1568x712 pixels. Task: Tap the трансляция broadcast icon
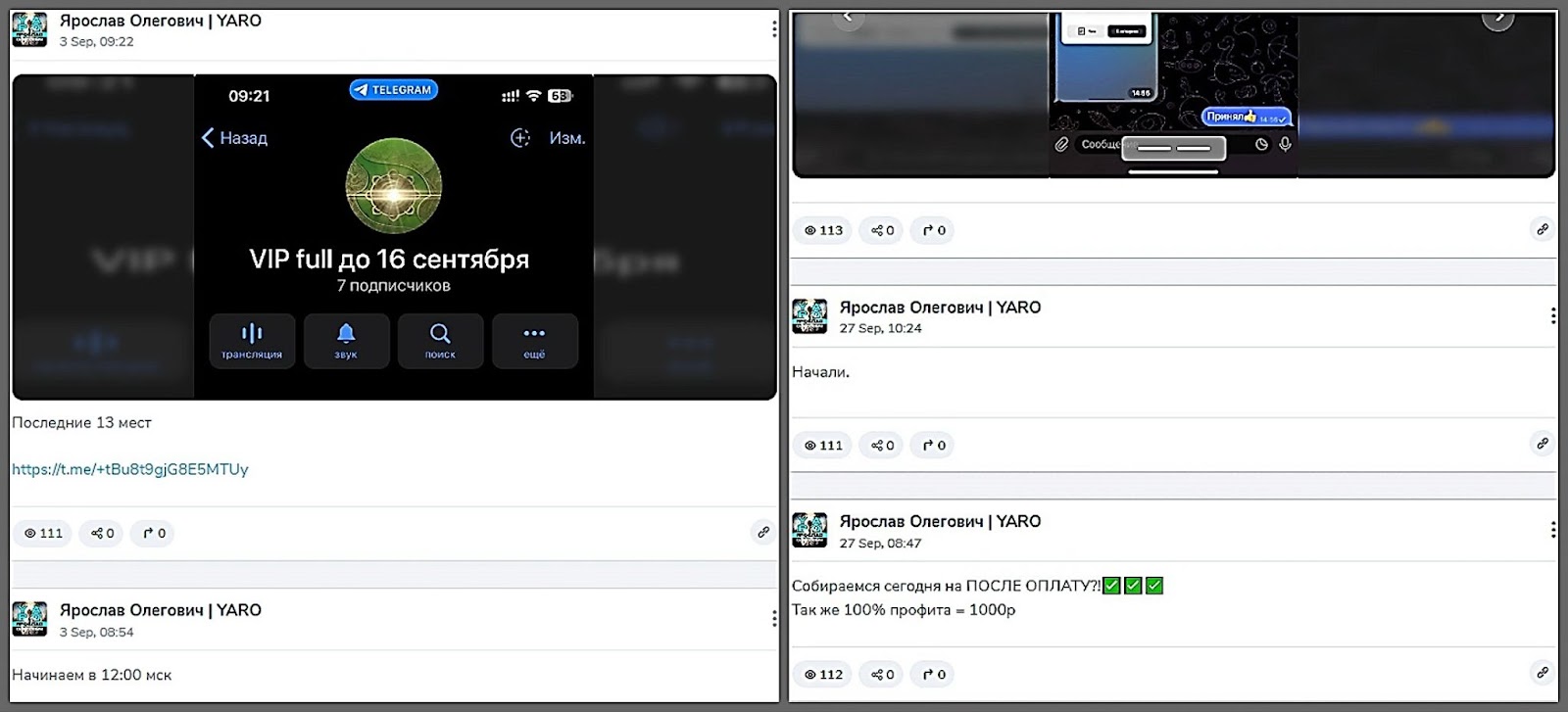pyautogui.click(x=252, y=334)
